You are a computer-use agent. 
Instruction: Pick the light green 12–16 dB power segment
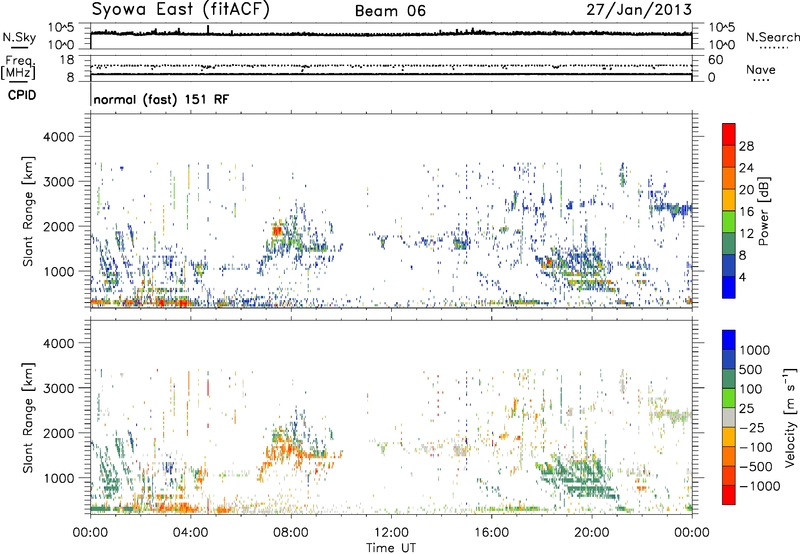click(729, 222)
